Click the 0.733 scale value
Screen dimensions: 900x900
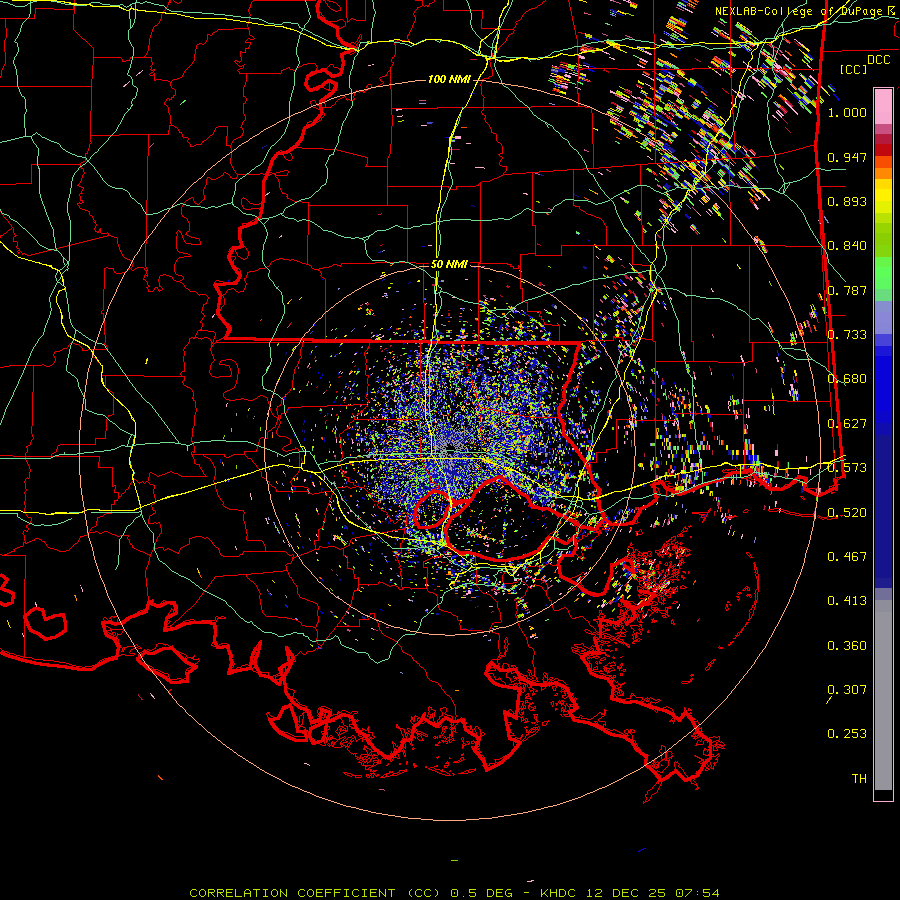pos(847,335)
